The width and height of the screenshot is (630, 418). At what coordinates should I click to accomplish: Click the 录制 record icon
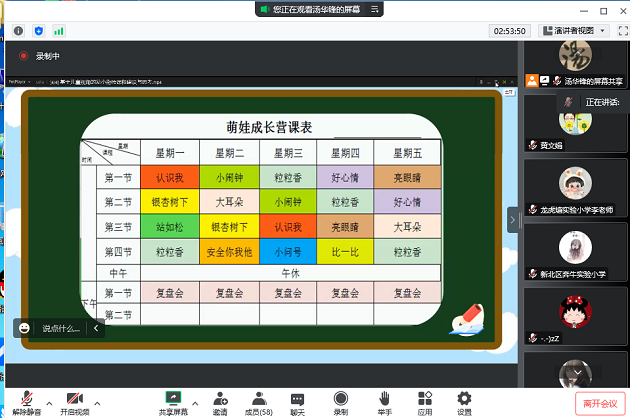340,401
